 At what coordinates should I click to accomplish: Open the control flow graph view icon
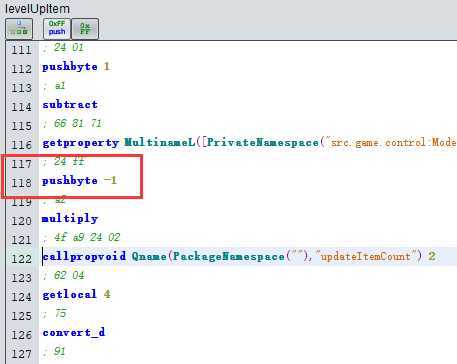(x=19, y=29)
